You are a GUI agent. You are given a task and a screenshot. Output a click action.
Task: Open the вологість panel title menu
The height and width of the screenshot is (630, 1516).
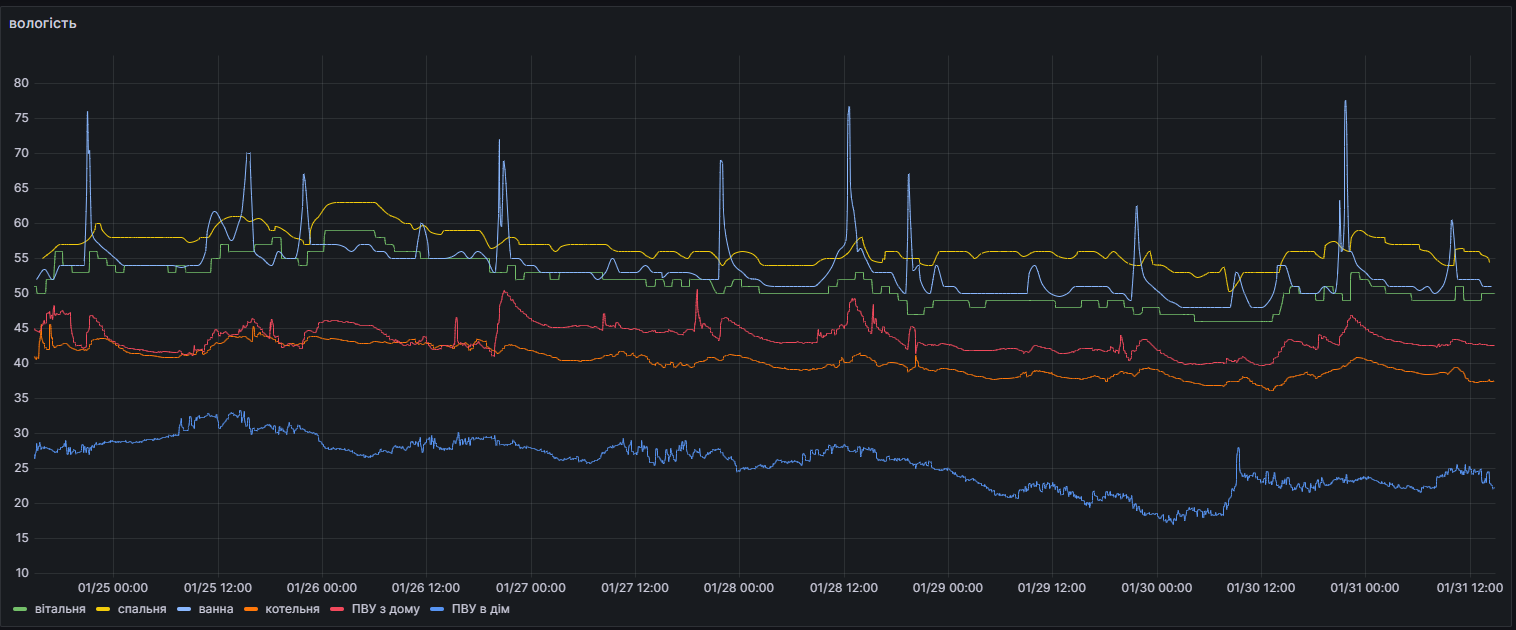pos(43,23)
